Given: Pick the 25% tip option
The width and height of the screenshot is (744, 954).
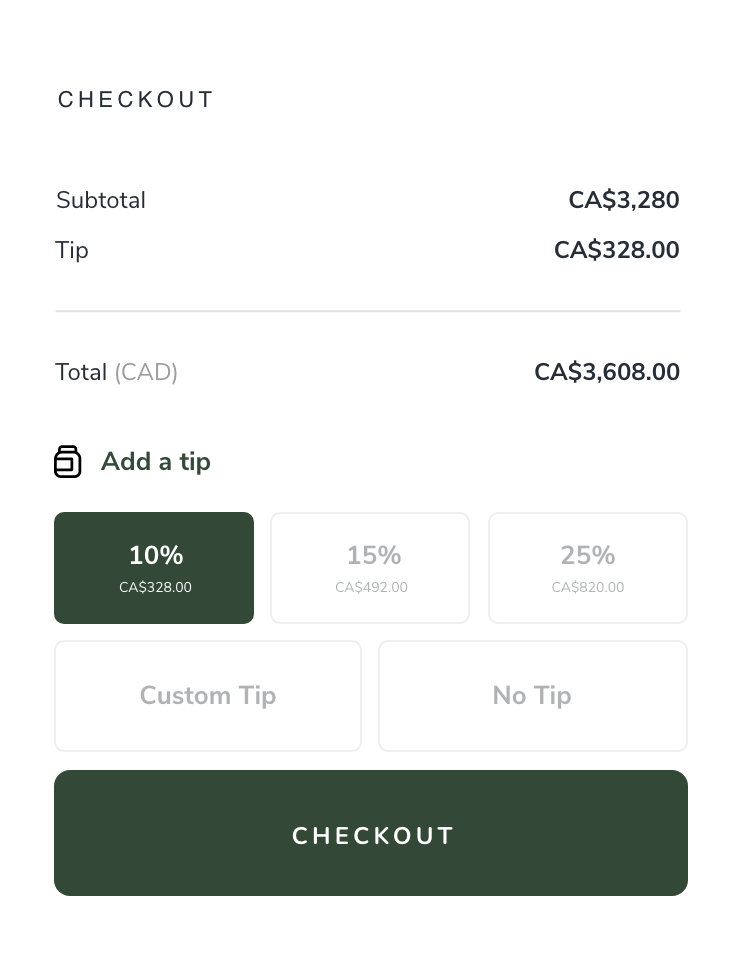Looking at the screenshot, I should coord(588,567).
